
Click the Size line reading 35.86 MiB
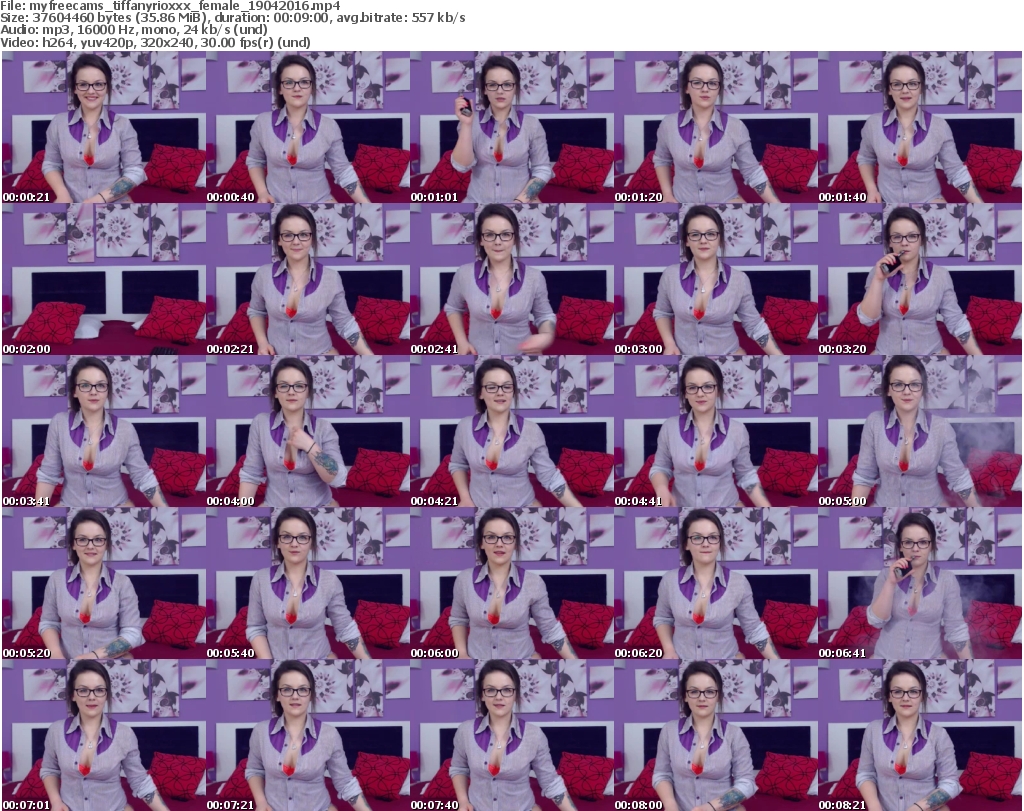(x=233, y=18)
